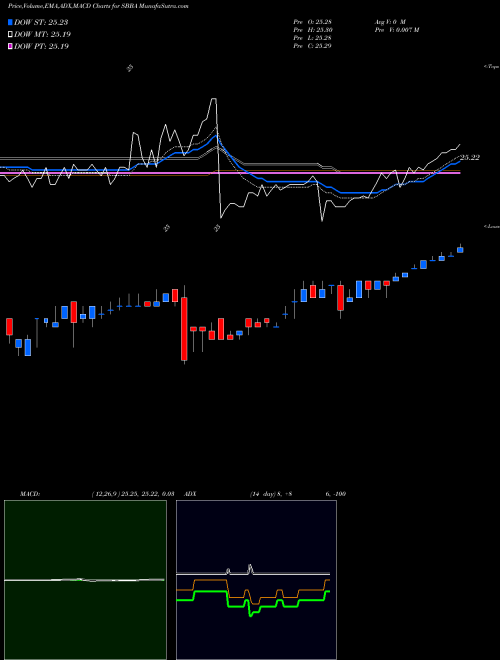Select the 'DOW PT: 25.19' legend text
Viewport: 500px width, 660px height.
[x=41, y=47]
